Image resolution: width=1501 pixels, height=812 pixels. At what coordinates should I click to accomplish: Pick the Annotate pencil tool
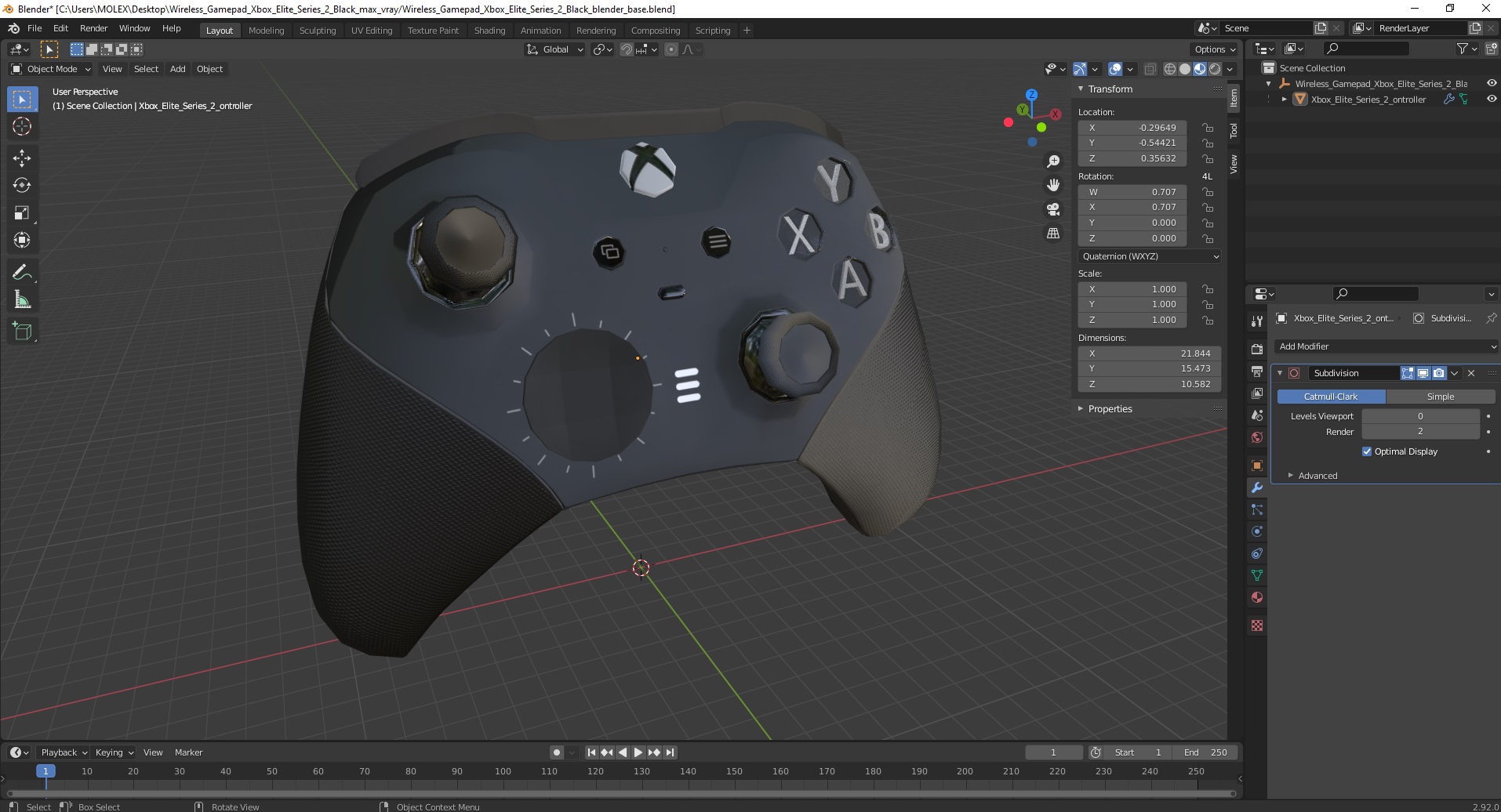click(x=22, y=272)
